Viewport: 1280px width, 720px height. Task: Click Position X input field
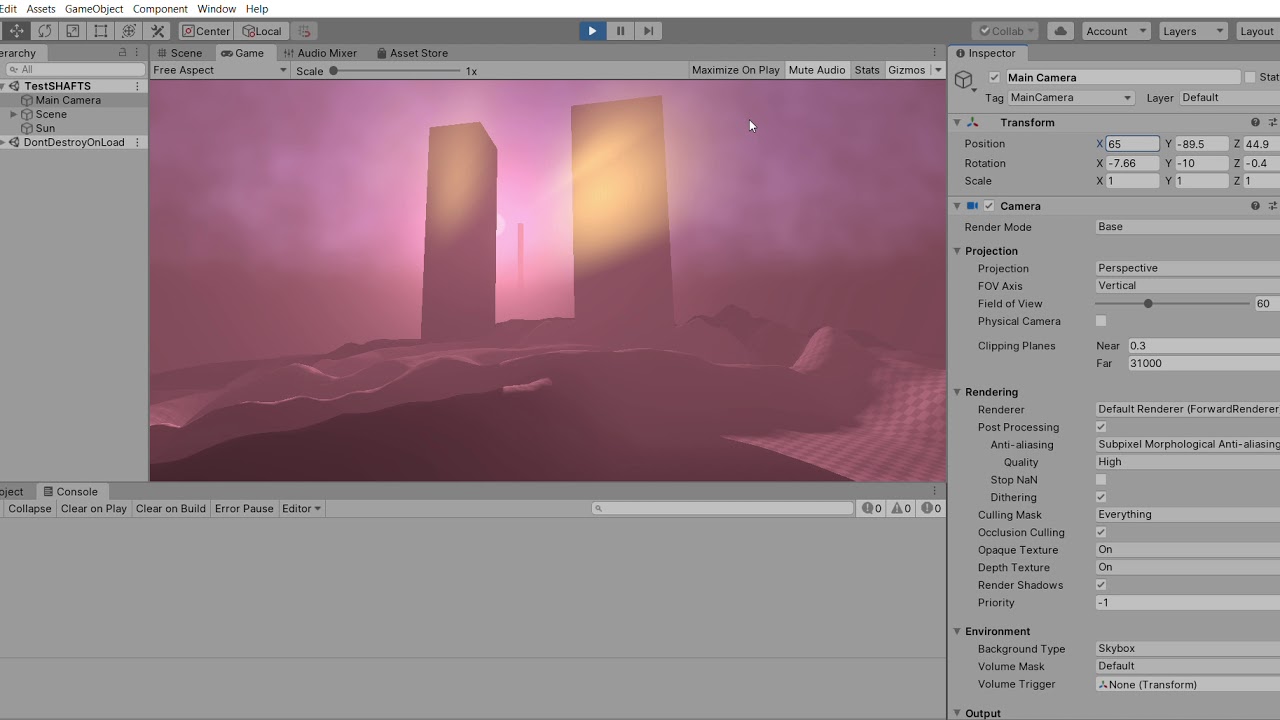point(1132,144)
